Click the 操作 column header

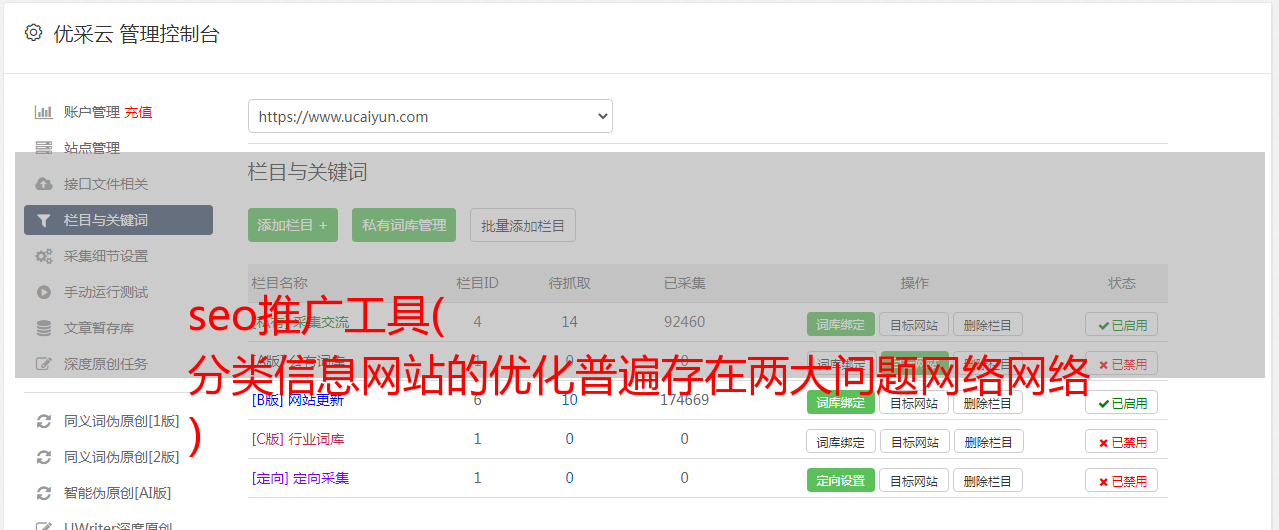[x=914, y=283]
